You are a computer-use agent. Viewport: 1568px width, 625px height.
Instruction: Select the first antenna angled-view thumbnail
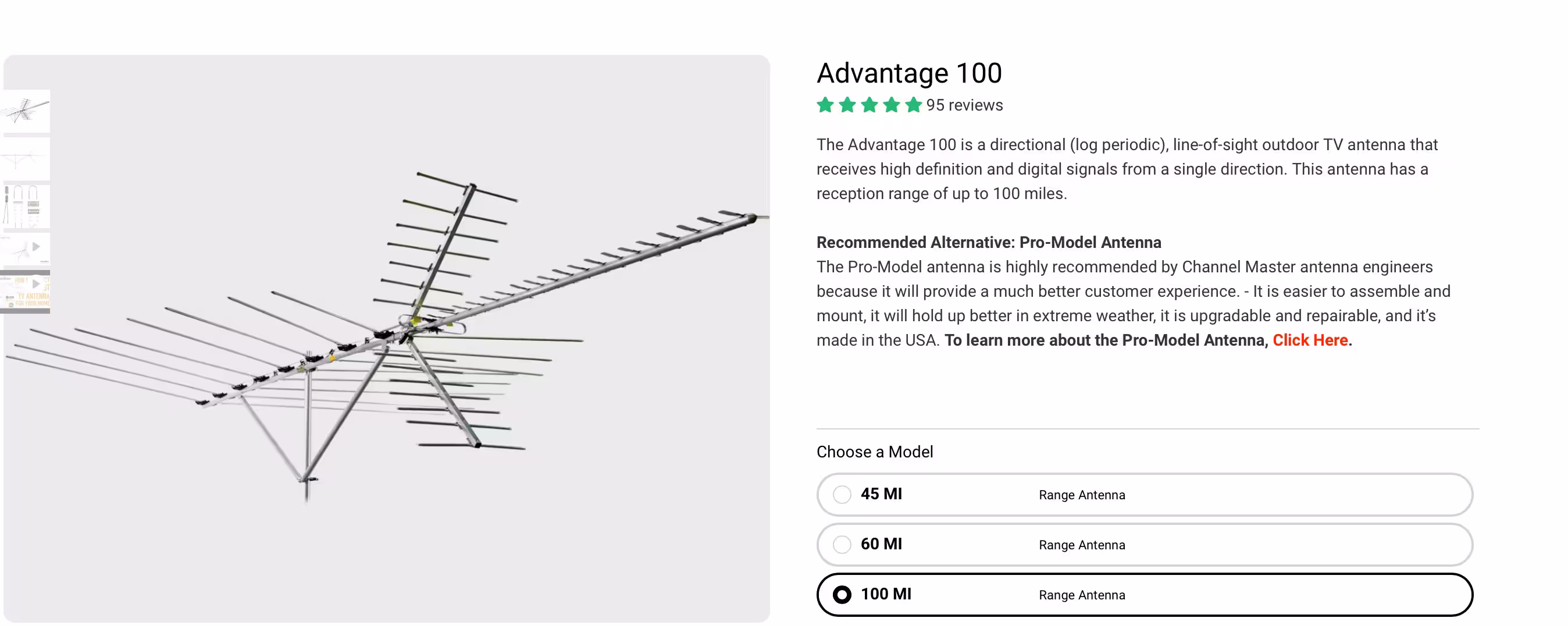tap(26, 111)
